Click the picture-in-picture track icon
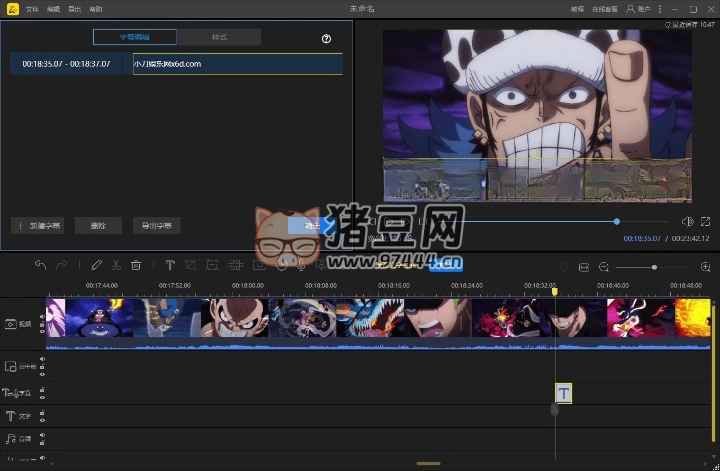Viewport: 720px width, 471px height. 11,366
